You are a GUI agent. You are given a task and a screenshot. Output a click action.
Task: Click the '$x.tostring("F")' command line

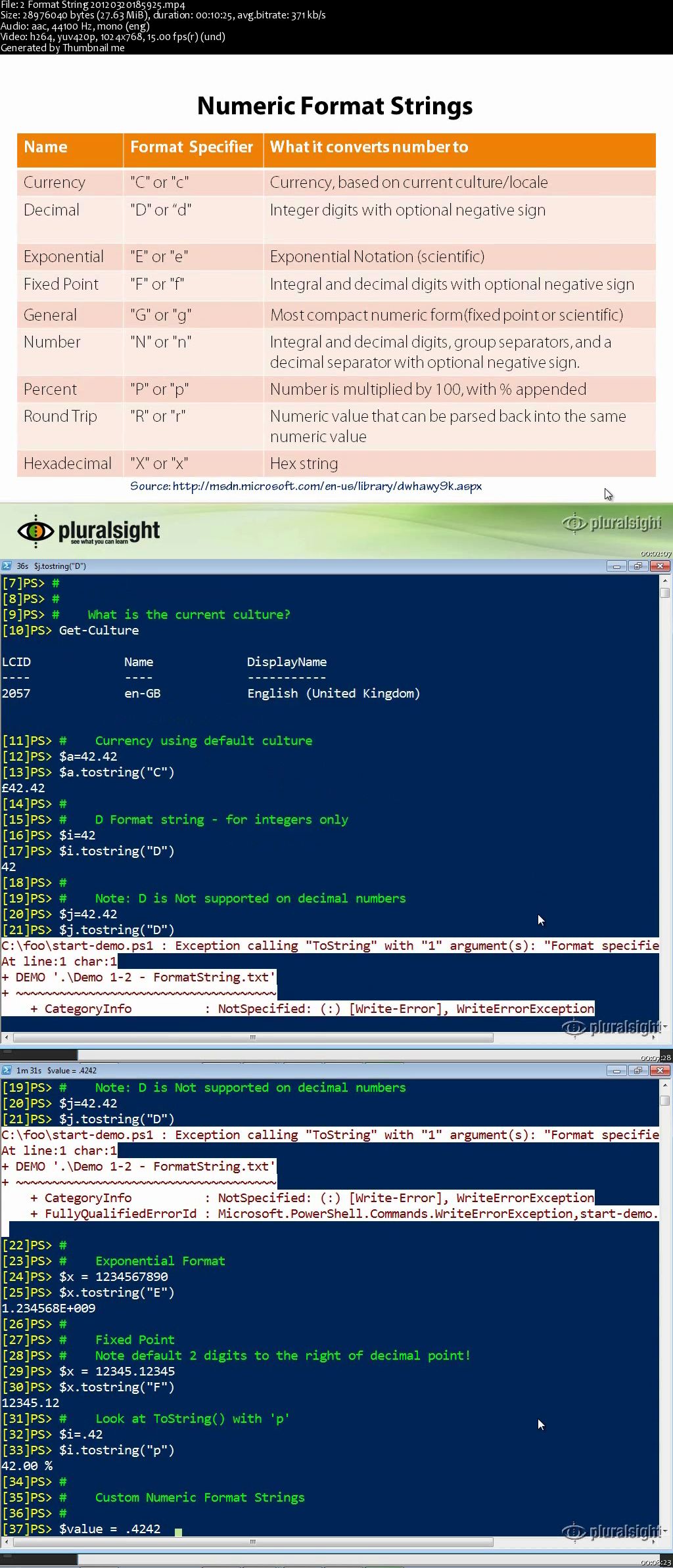point(88,1387)
